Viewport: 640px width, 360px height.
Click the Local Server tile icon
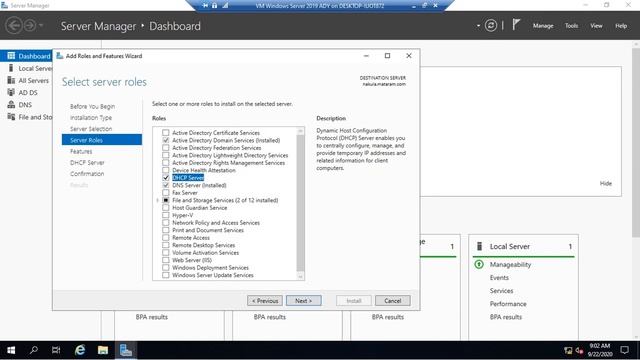point(480,246)
